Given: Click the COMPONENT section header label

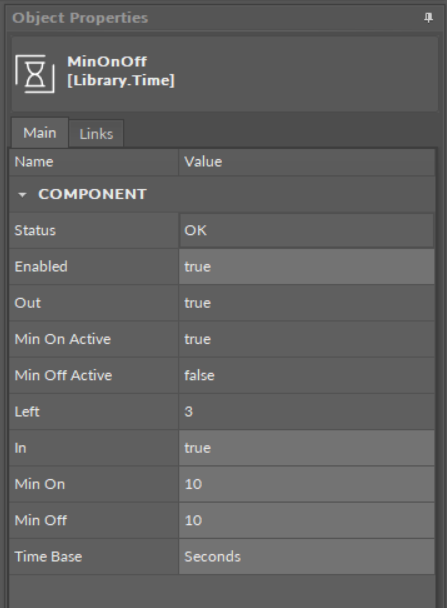Looking at the screenshot, I should [92, 194].
